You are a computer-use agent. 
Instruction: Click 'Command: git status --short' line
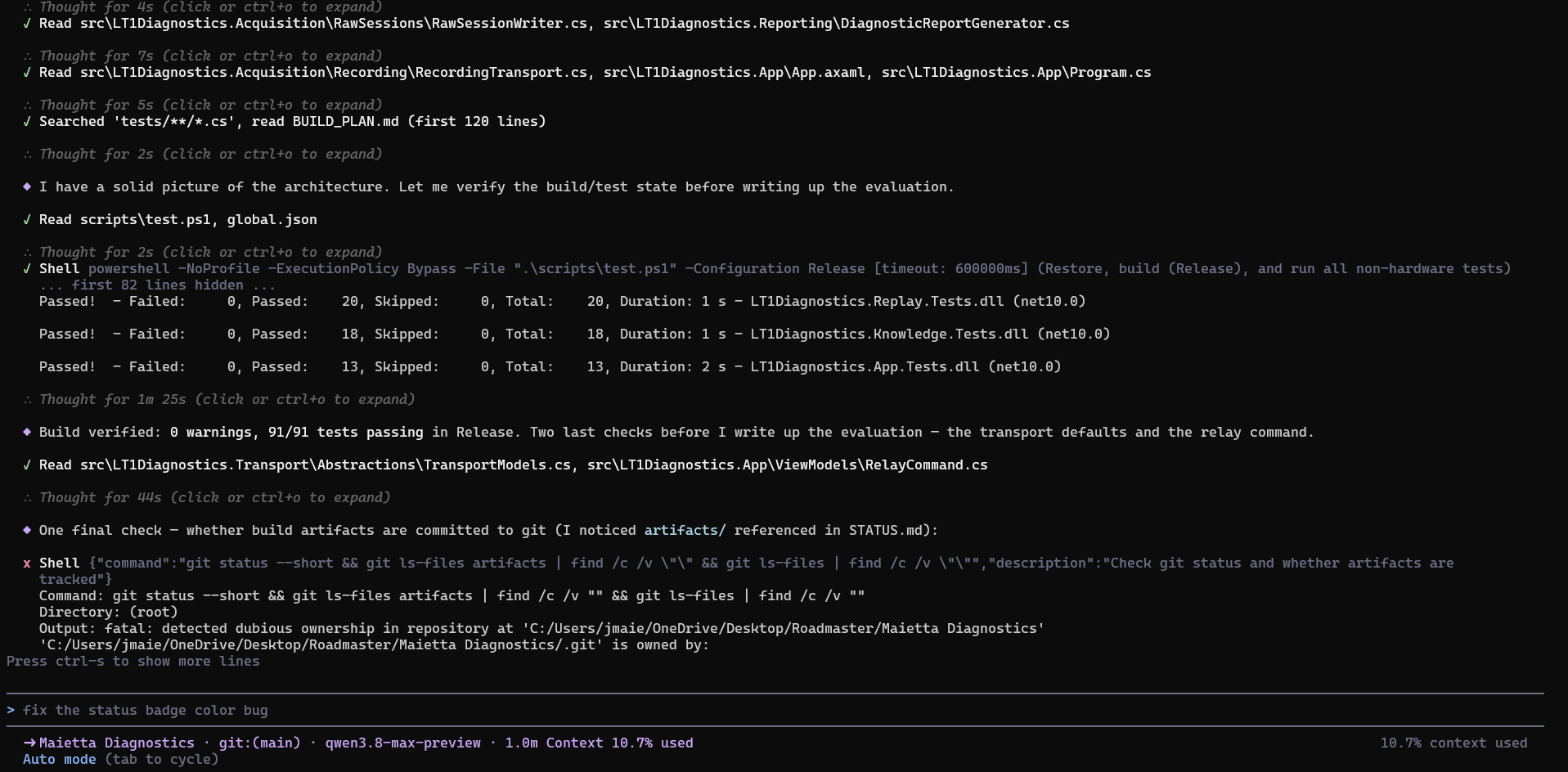tap(452, 595)
